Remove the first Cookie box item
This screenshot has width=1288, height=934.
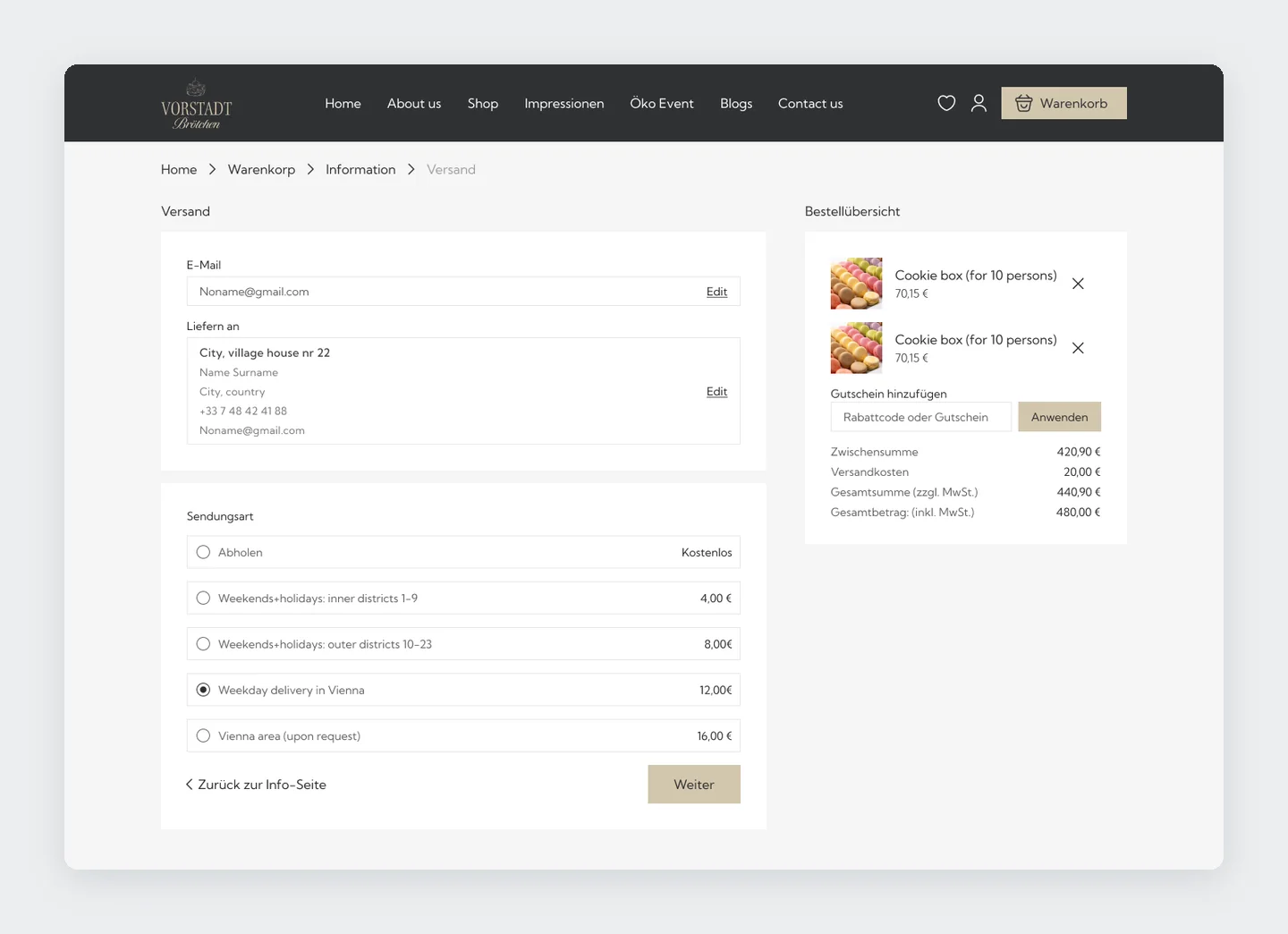1078,284
